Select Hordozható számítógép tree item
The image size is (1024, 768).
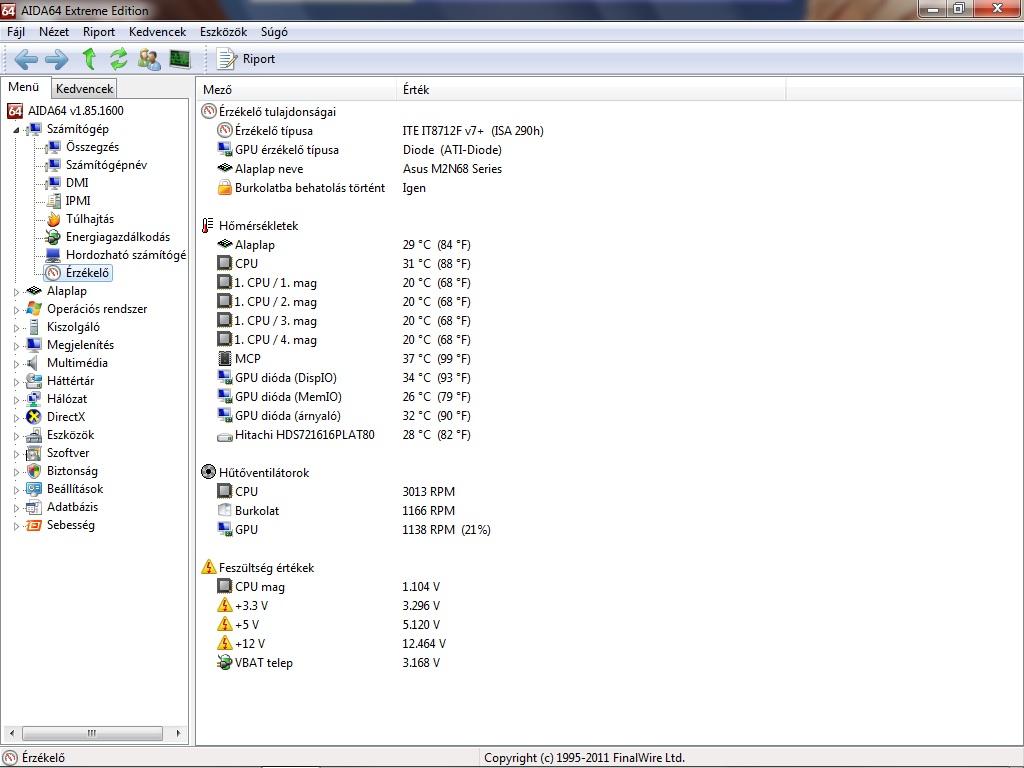pyautogui.click(x=125, y=255)
